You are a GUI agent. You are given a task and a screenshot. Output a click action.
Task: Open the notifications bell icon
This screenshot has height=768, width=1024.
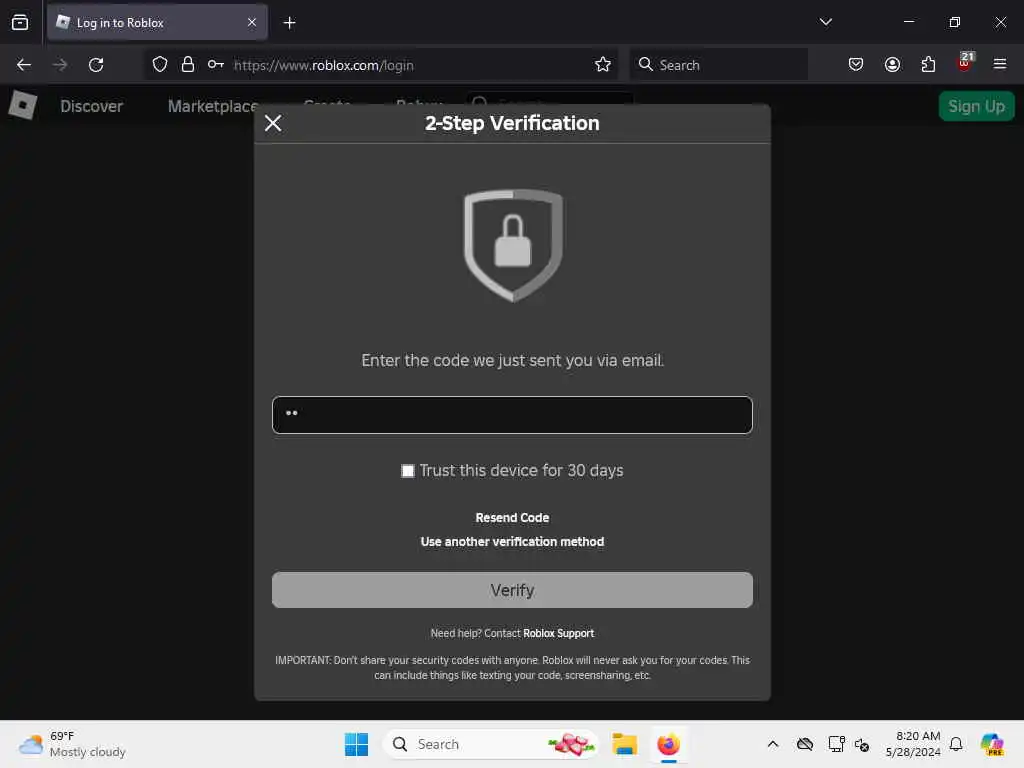pos(956,744)
